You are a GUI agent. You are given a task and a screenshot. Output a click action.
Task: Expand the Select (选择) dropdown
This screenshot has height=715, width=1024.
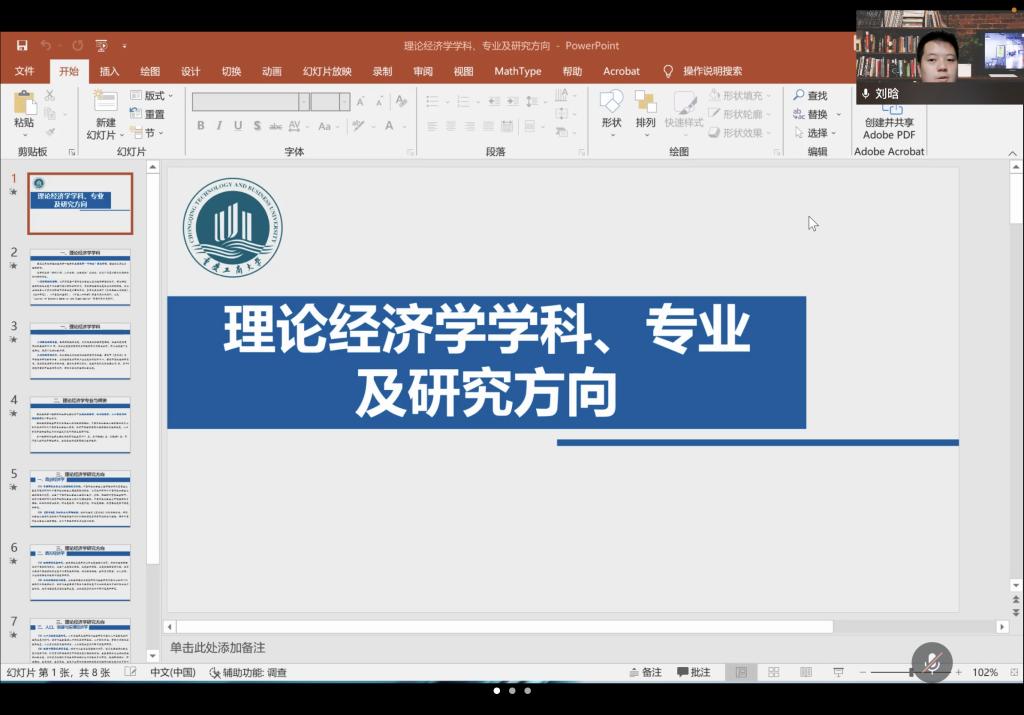[x=823, y=133]
